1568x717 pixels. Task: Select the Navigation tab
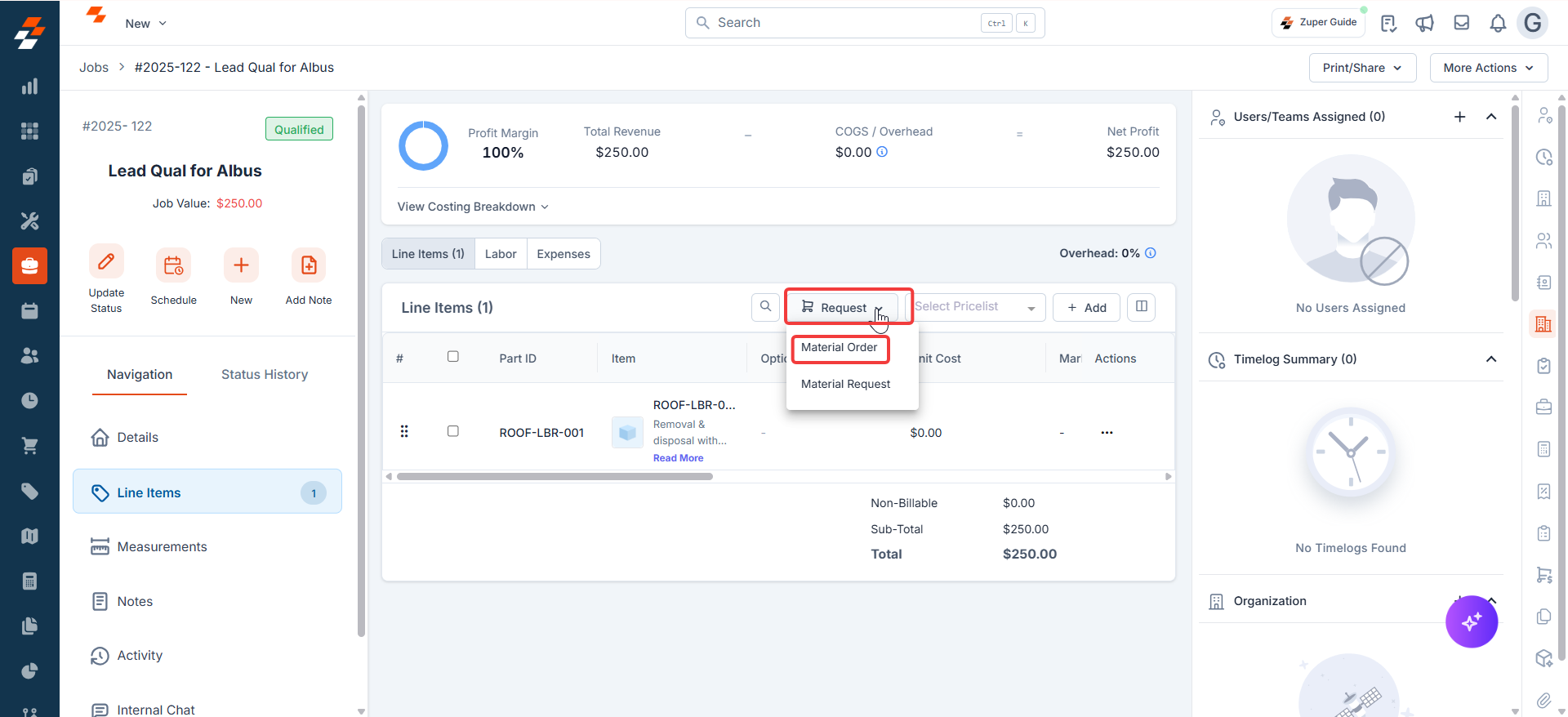tap(140, 375)
